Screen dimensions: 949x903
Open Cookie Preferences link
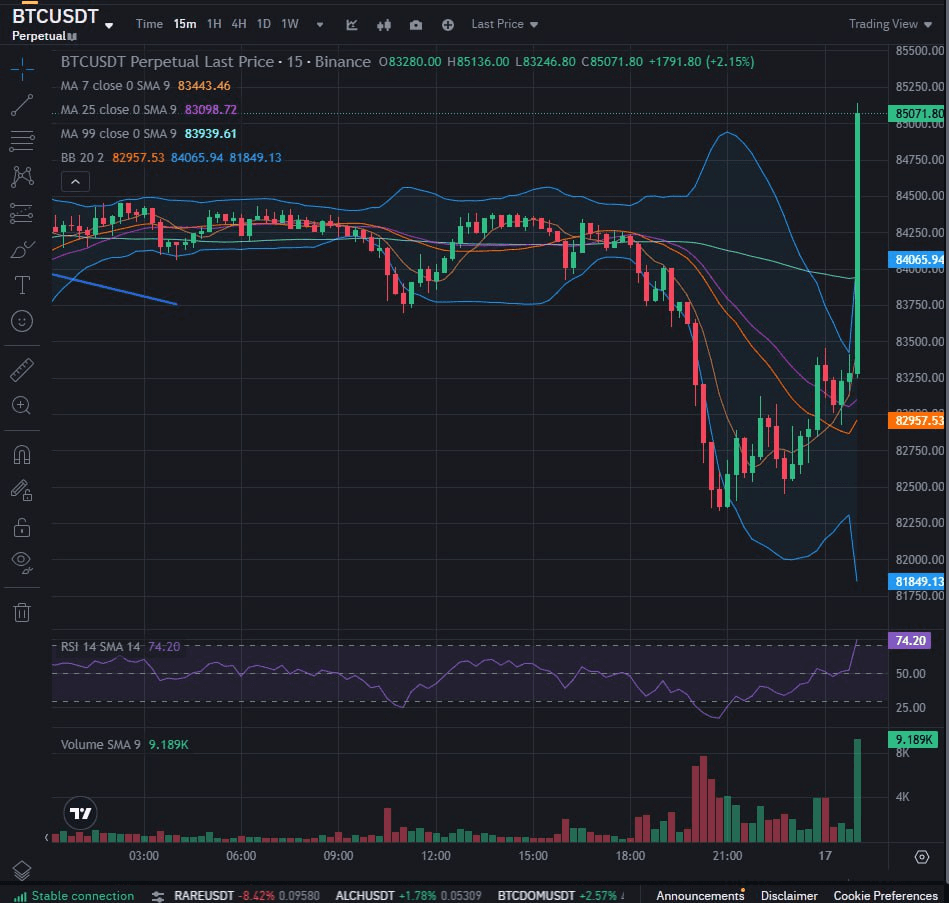pyautogui.click(x=885, y=895)
